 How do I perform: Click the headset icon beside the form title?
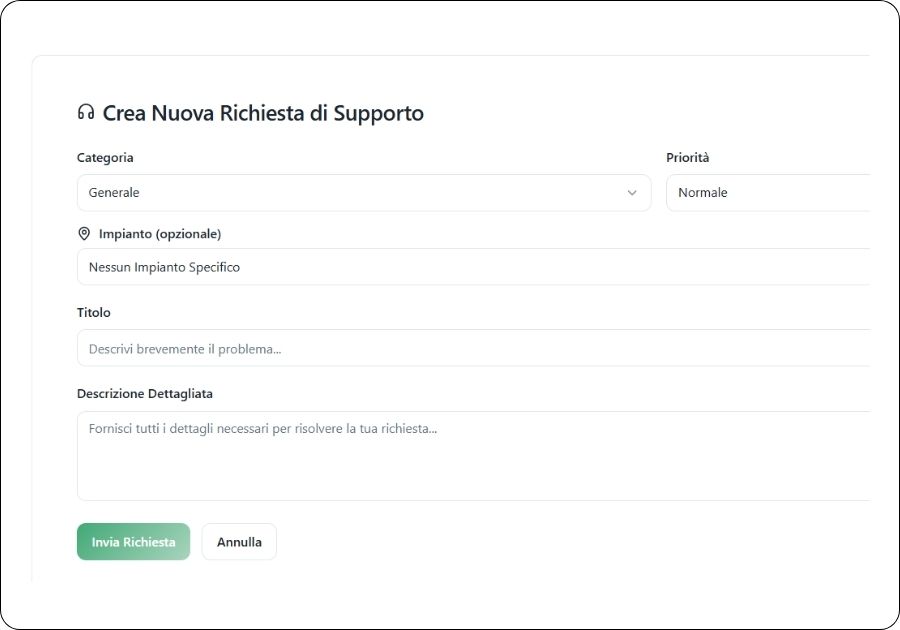[x=86, y=113]
